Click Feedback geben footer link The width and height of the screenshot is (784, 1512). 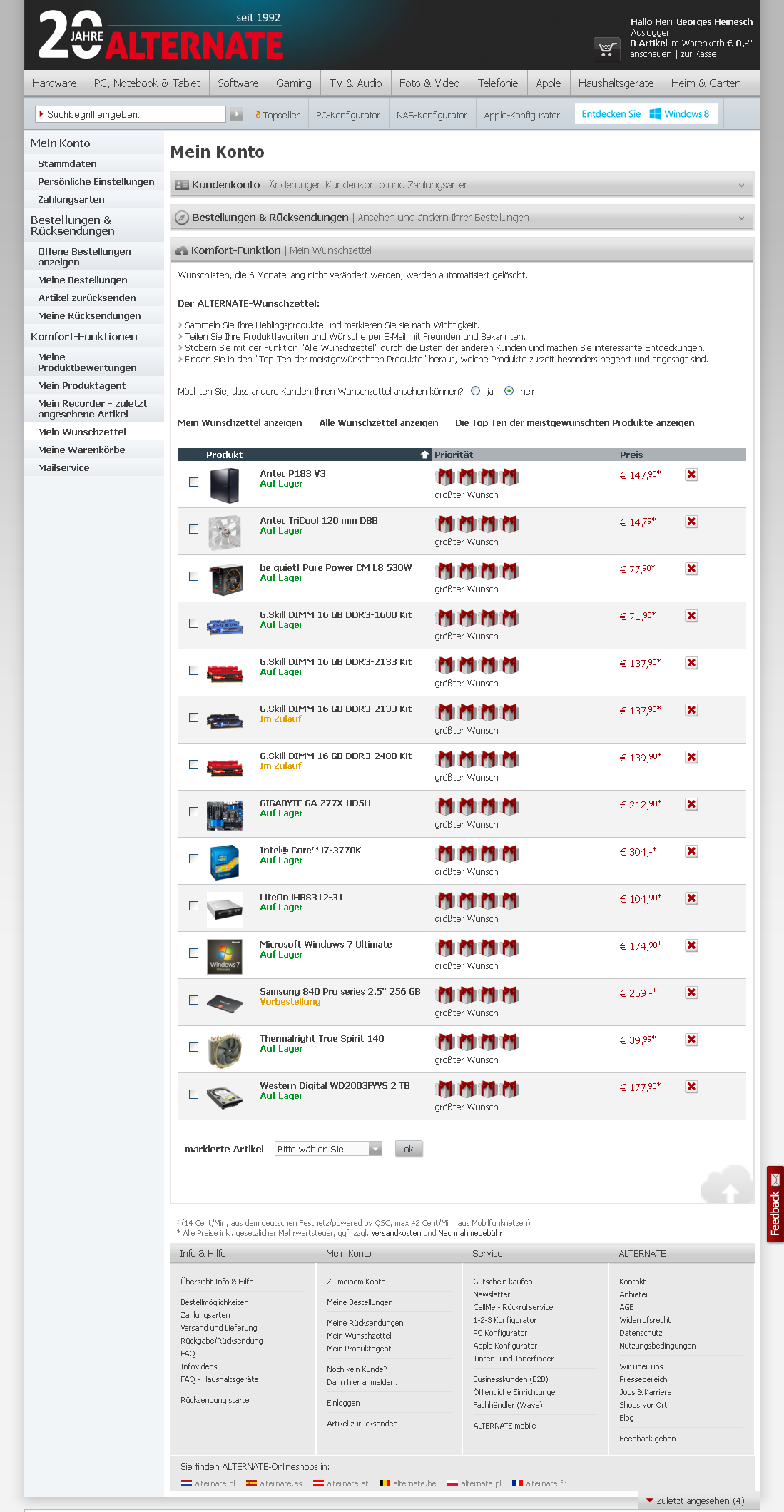click(647, 1439)
